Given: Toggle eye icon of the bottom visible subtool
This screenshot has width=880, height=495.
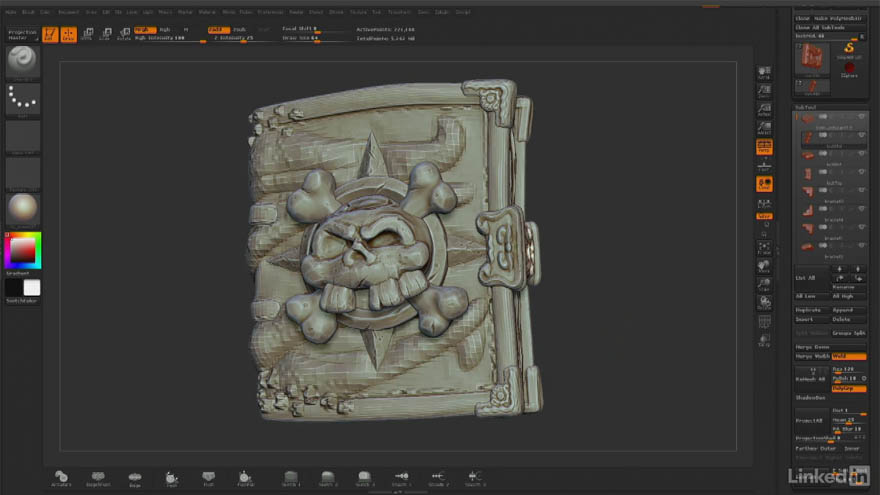Looking at the screenshot, I should (861, 245).
